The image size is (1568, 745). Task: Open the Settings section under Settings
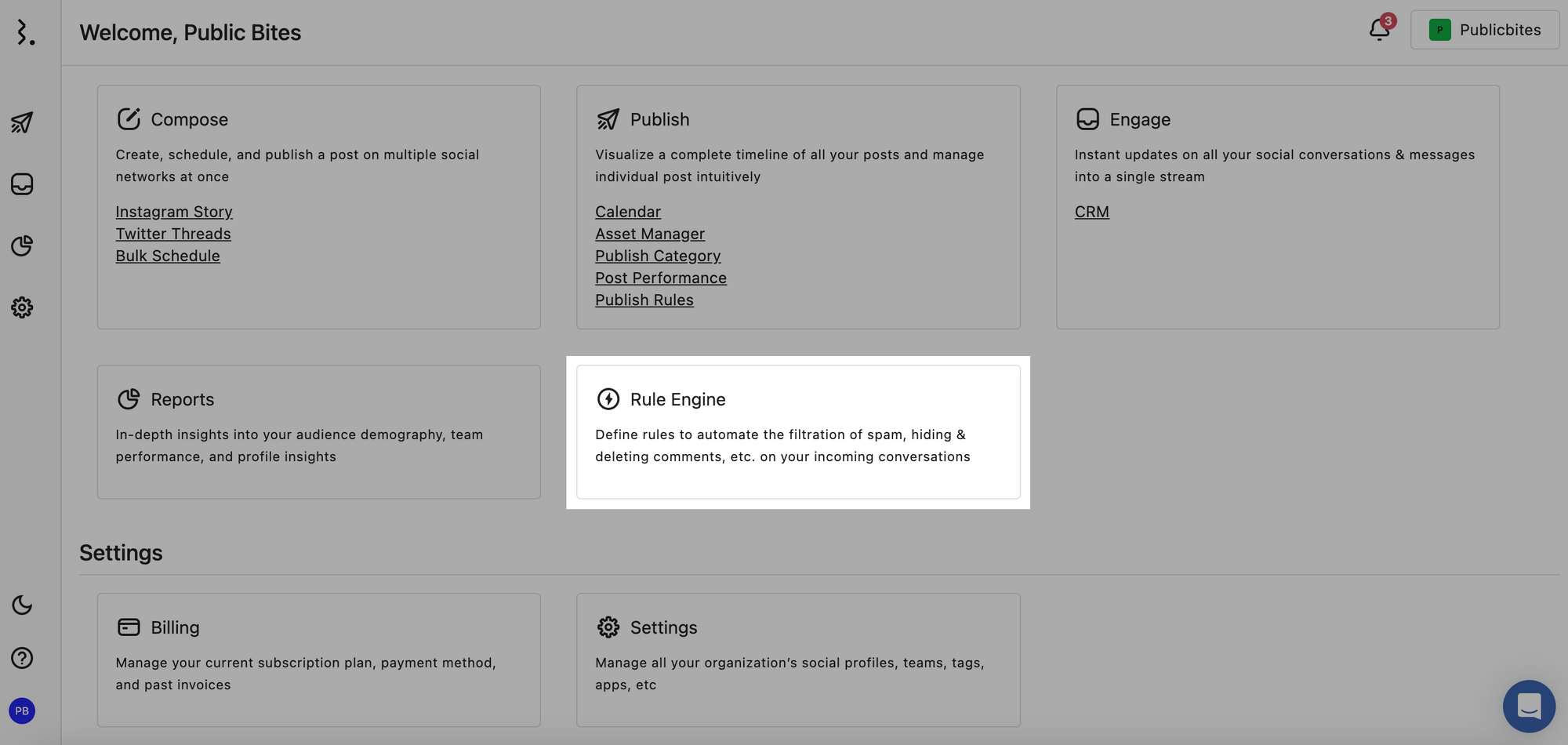tap(797, 659)
